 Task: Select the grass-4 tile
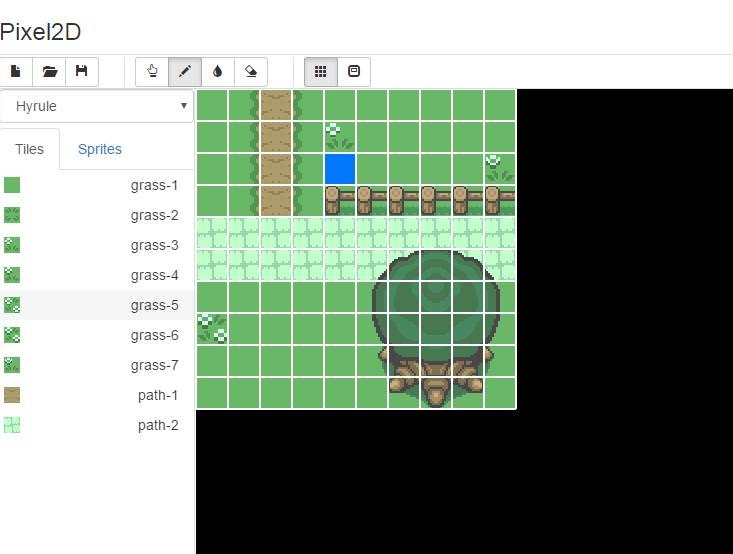[97, 275]
